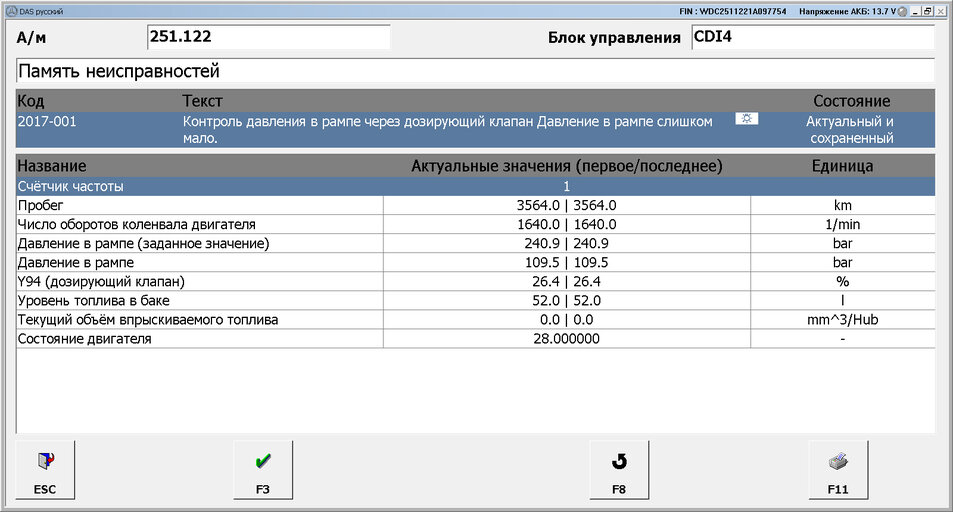
Task: Click the value 240.9 | 240.9
Action: [566, 243]
